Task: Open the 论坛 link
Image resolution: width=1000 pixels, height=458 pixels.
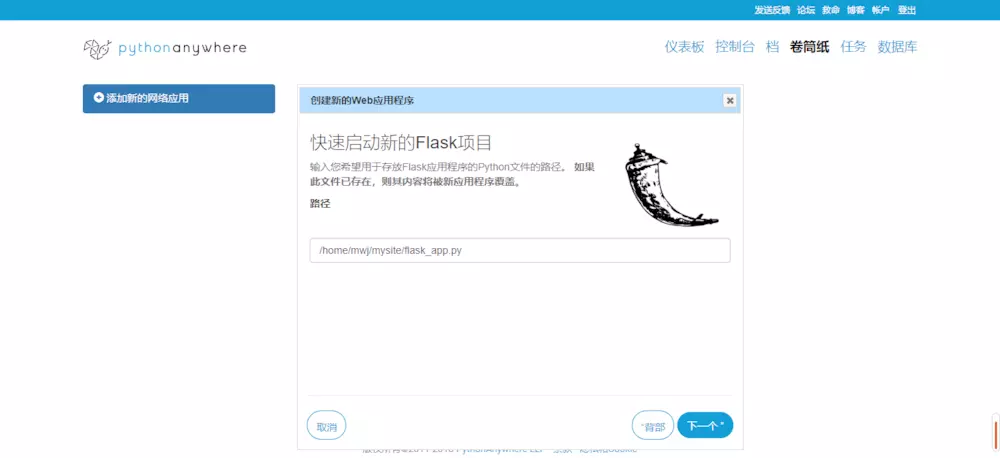Action: pos(805,10)
